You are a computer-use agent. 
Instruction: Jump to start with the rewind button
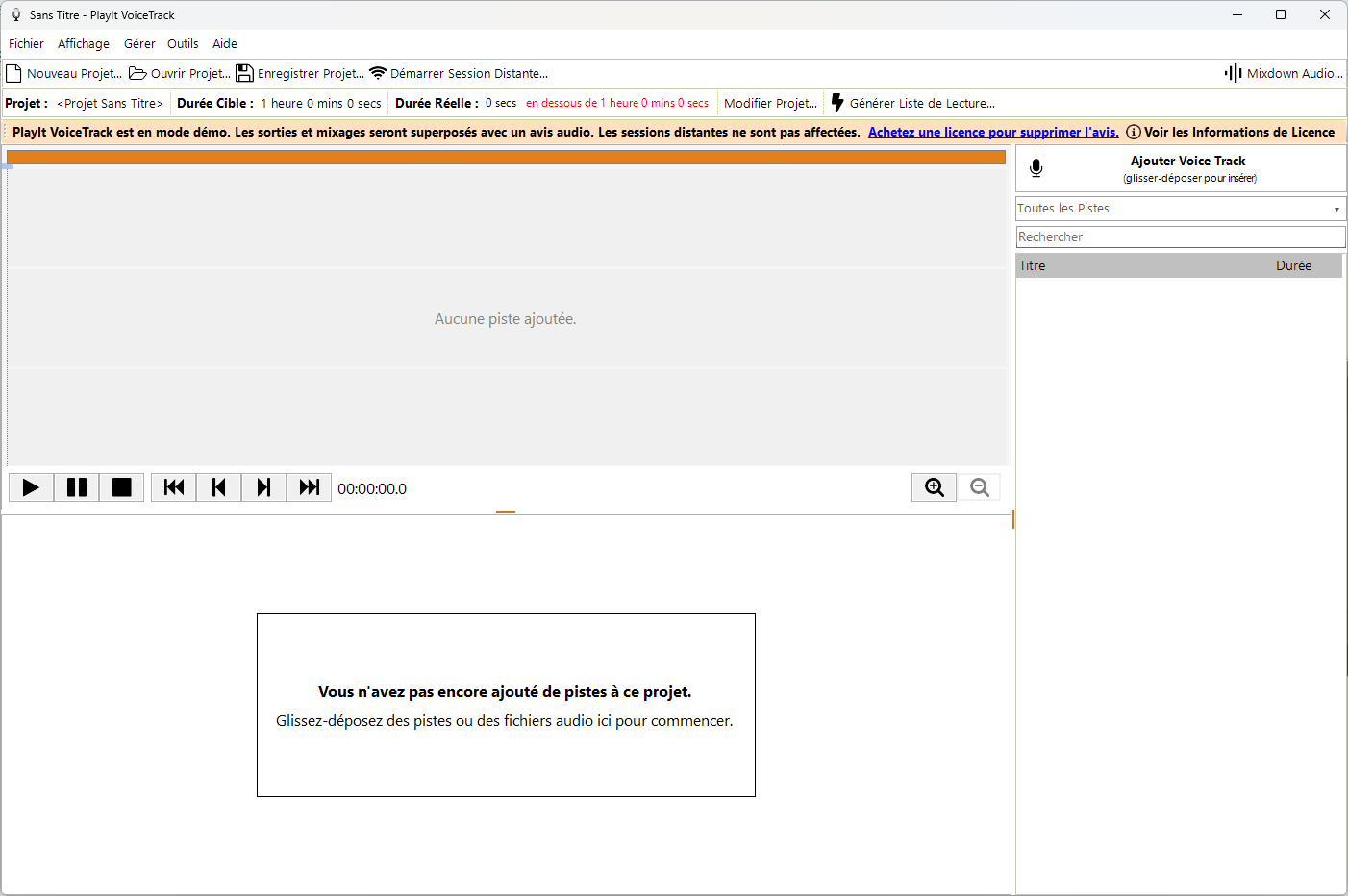(174, 487)
